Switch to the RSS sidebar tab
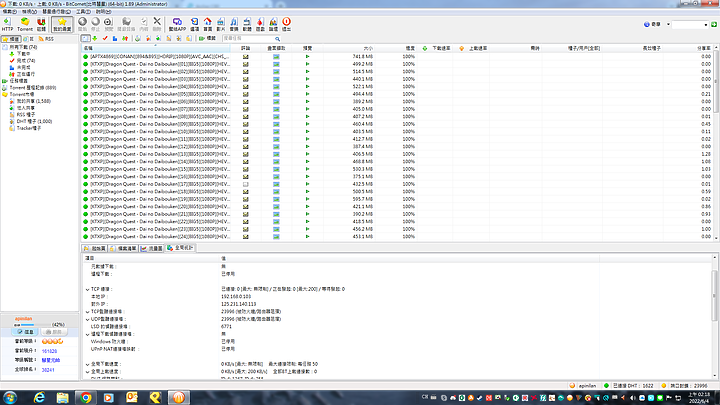The image size is (720, 405). tap(46, 39)
